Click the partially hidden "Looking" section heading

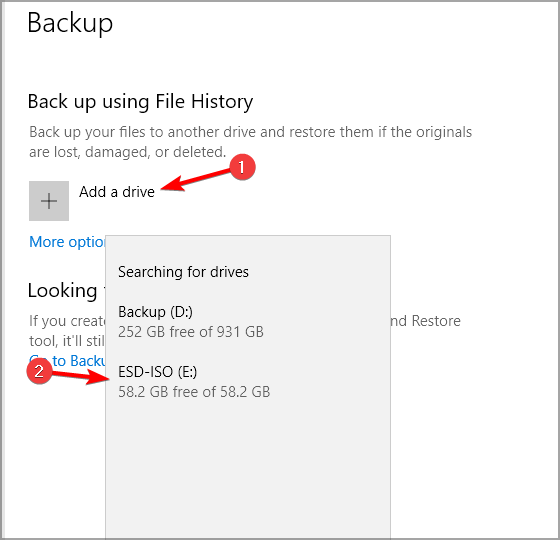63,290
